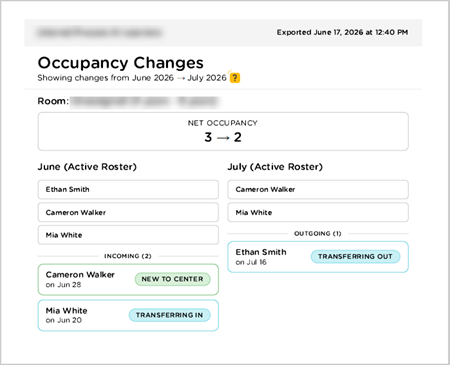Click the '3 → 2' net occupancy value

[223, 137]
